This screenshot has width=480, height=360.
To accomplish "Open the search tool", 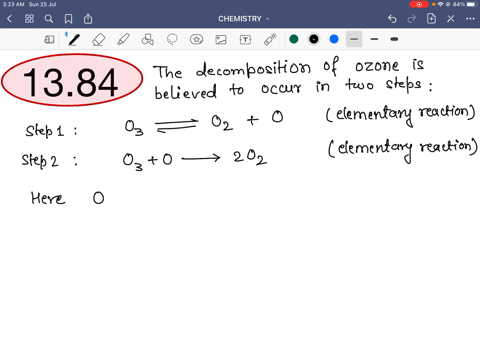I will tap(49, 19).
